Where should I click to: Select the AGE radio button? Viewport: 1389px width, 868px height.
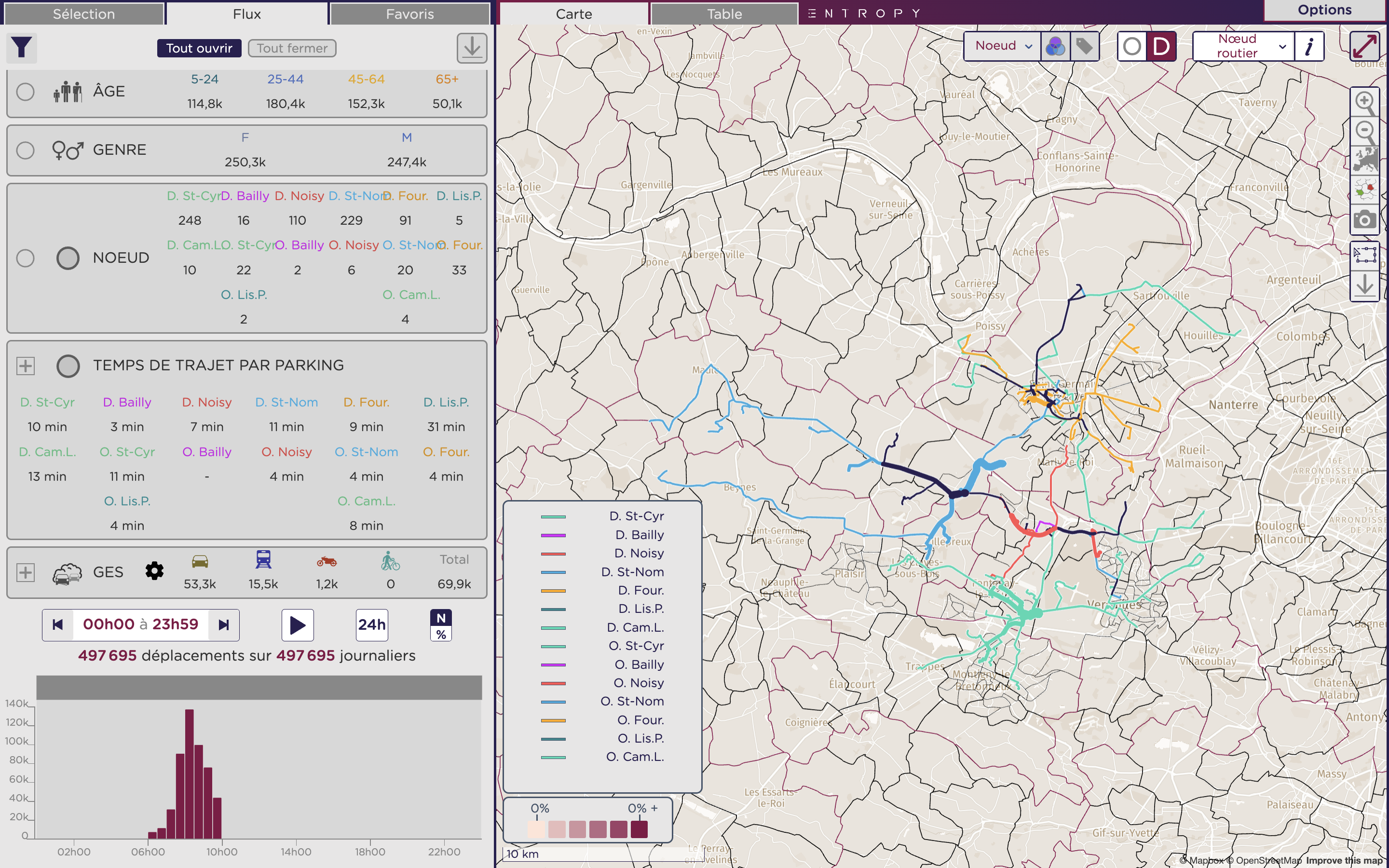(x=25, y=92)
